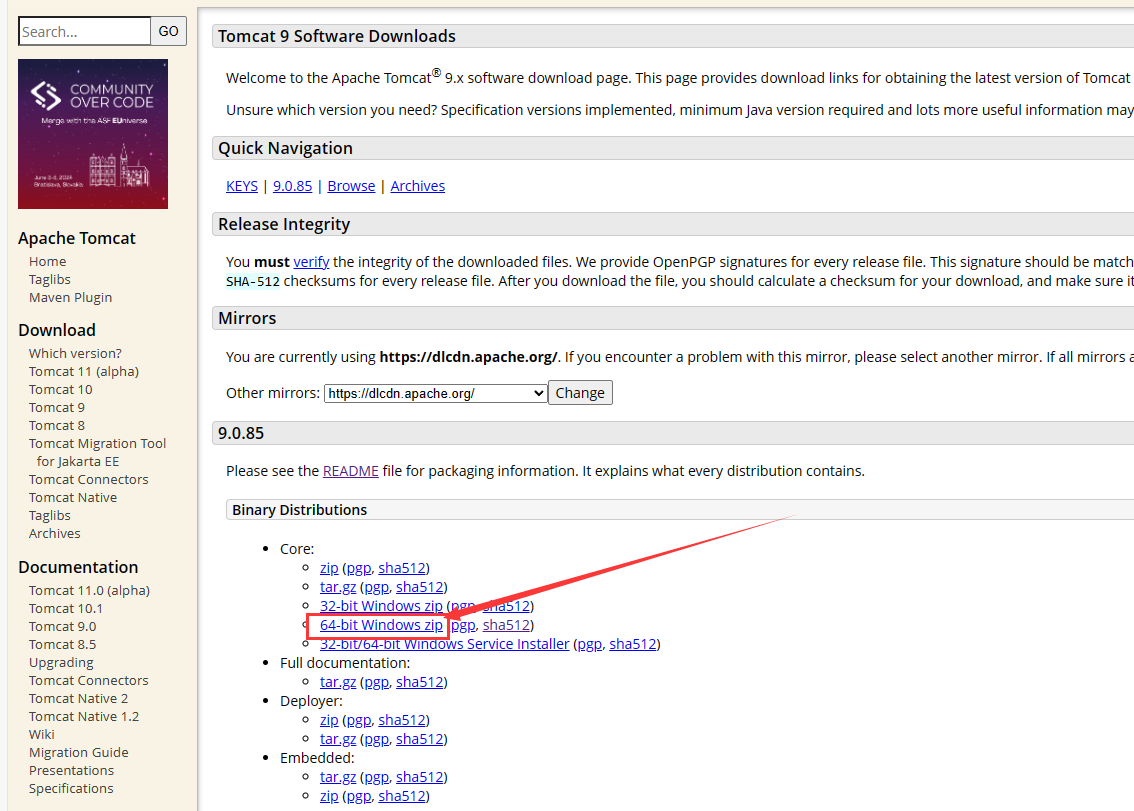Open sha512 checksum for Embedded zip

pos(402,796)
